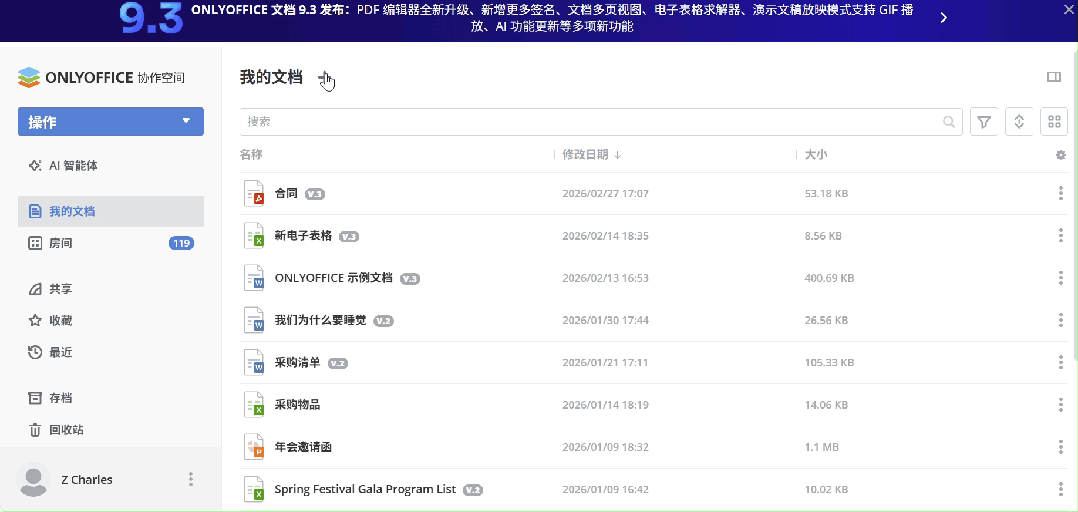Click document icon for 采购清单

tap(254, 362)
